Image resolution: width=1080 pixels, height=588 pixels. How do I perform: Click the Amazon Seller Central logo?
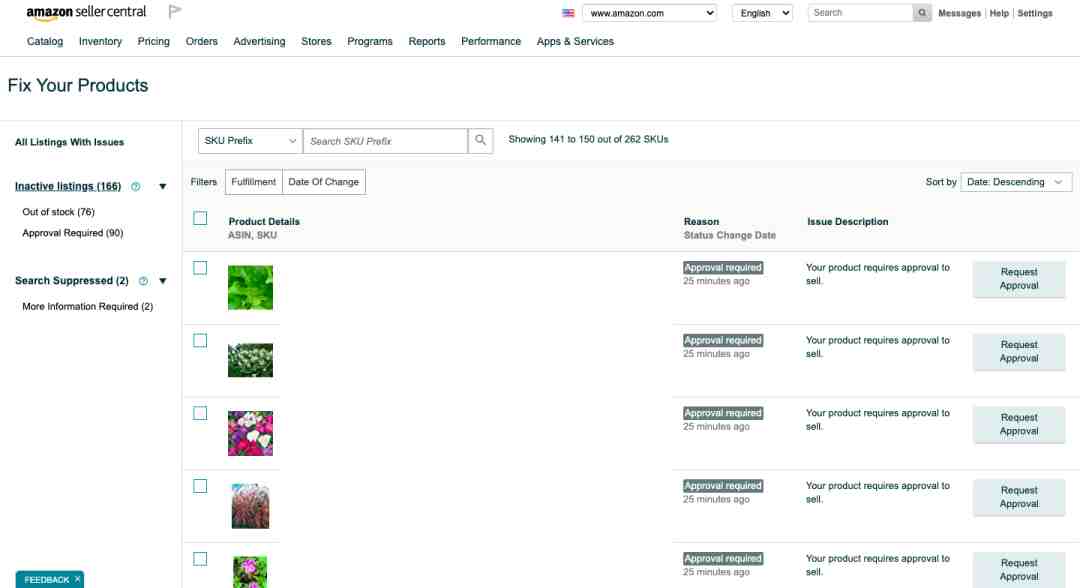pos(86,12)
